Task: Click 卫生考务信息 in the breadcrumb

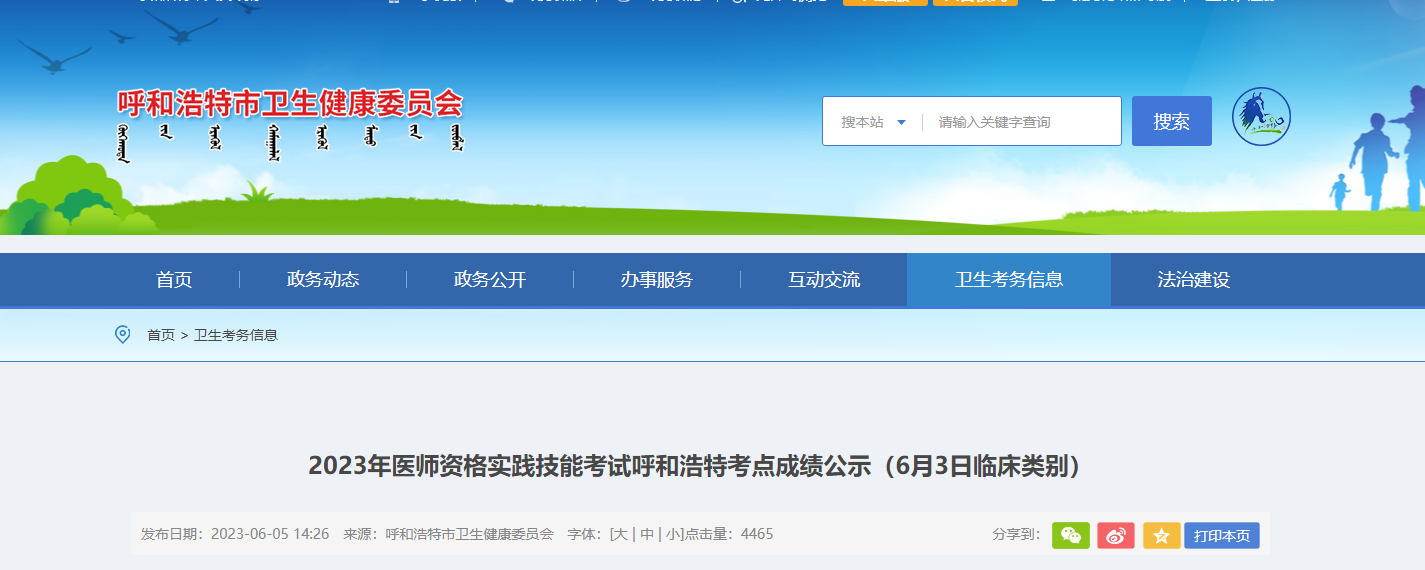Action: tap(236, 335)
